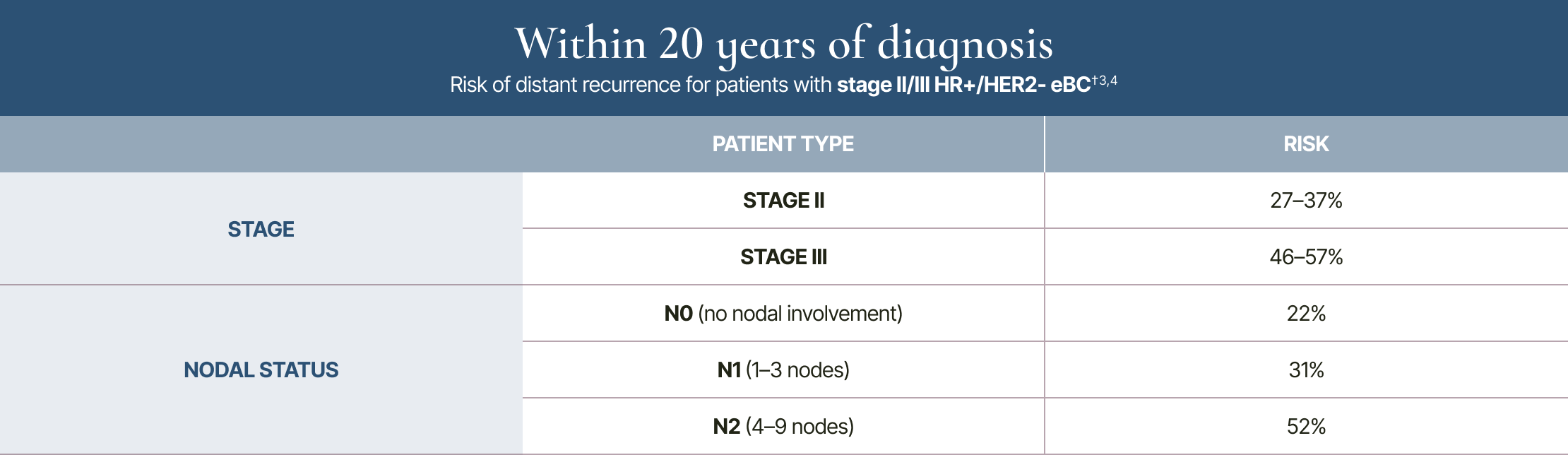This screenshot has width=1568, height=455.
Task: Click the 46–57% risk value
Action: (1306, 257)
